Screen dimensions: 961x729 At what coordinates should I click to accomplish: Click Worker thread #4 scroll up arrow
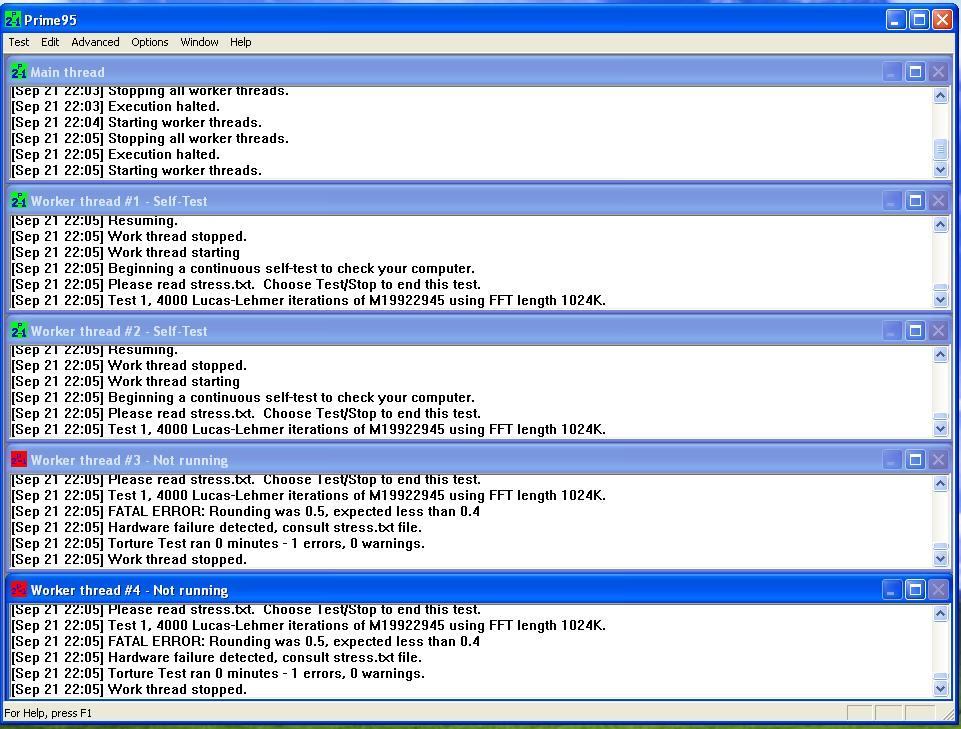940,614
